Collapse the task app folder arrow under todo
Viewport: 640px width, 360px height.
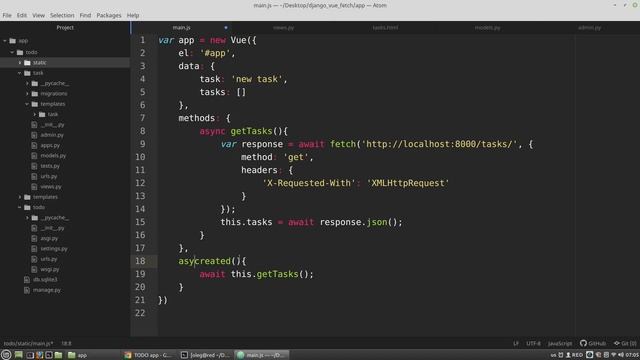pos(20,73)
